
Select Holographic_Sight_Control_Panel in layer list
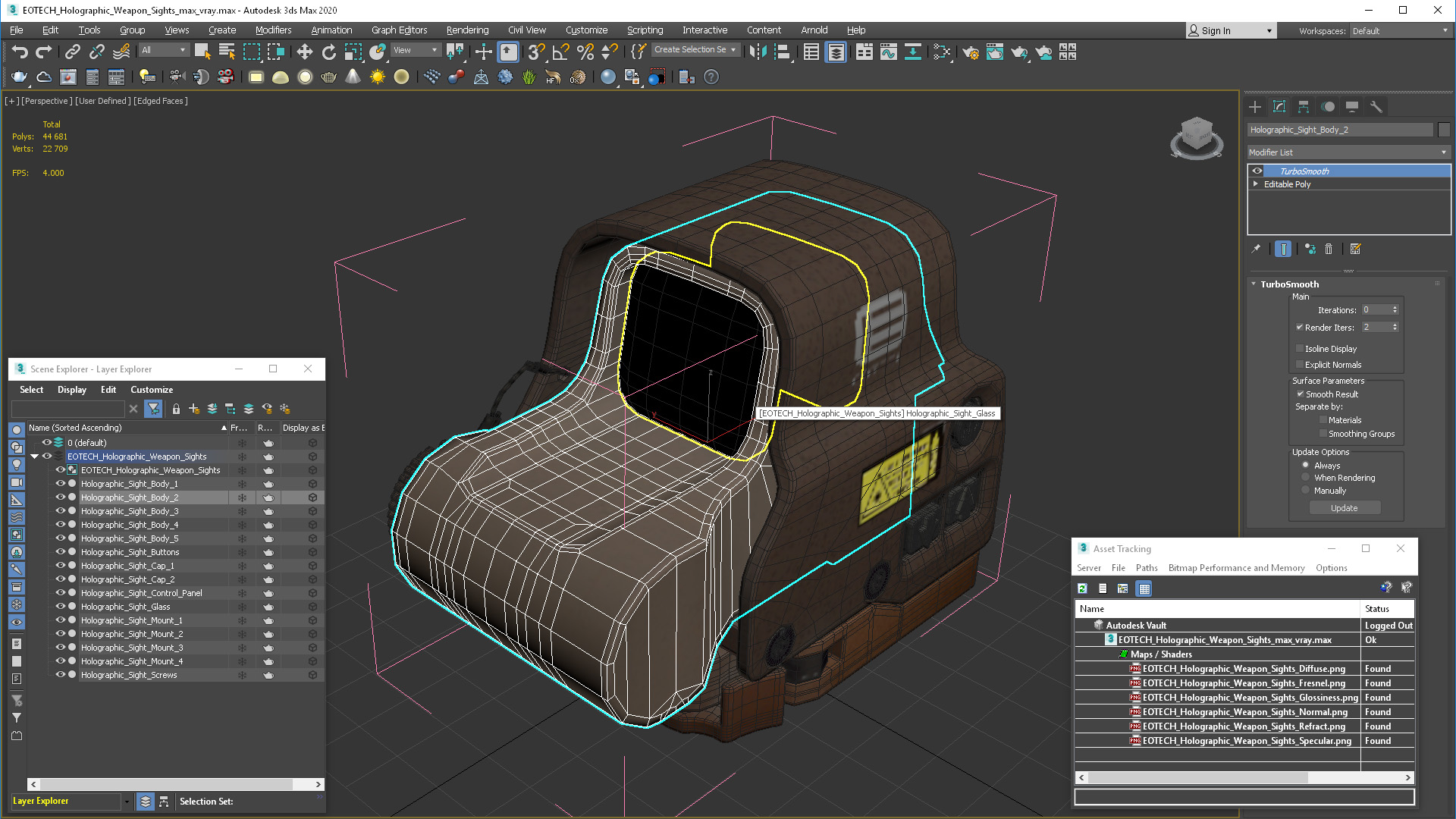point(141,593)
